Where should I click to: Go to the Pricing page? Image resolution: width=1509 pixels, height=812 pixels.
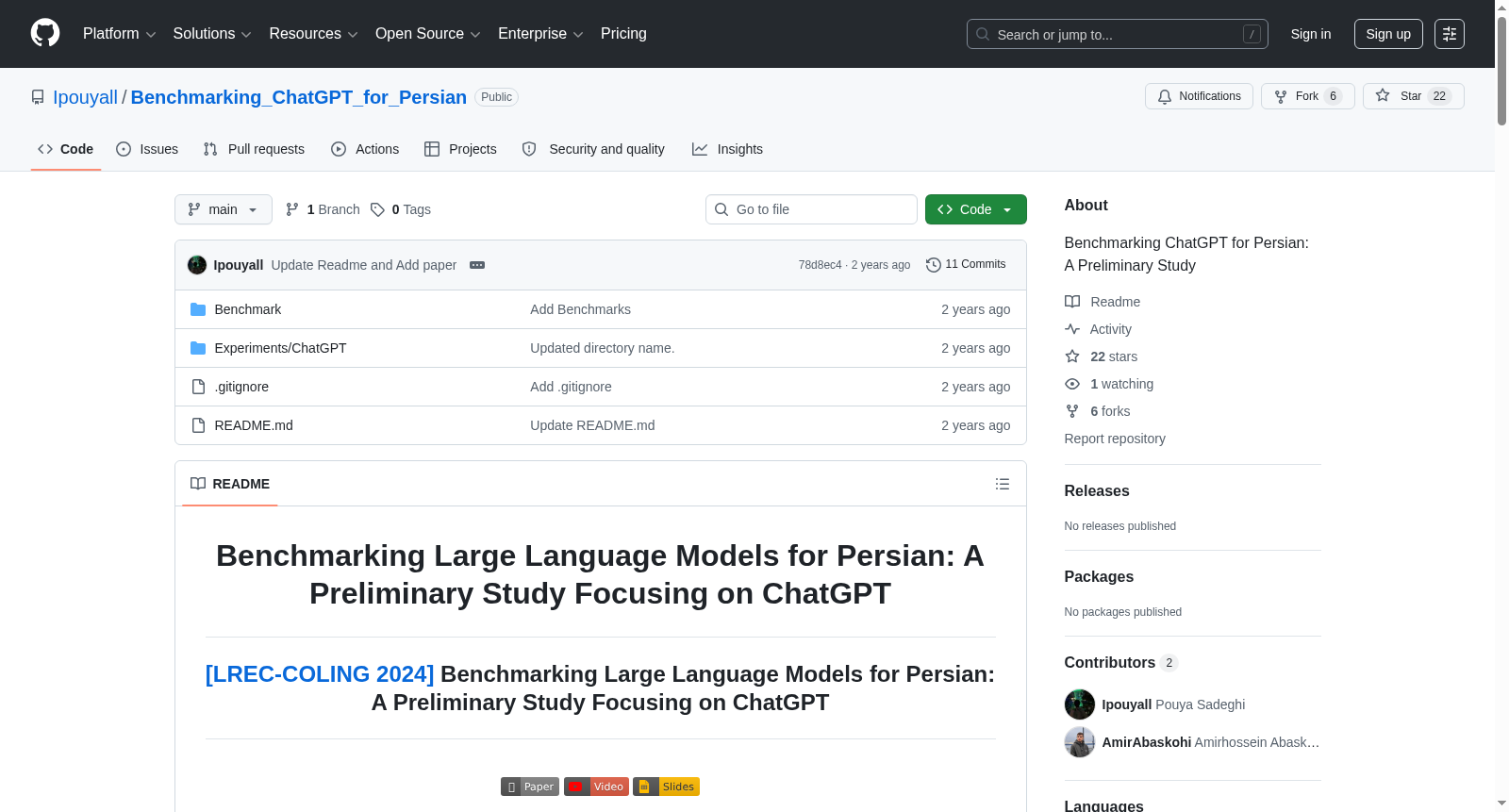(x=623, y=34)
